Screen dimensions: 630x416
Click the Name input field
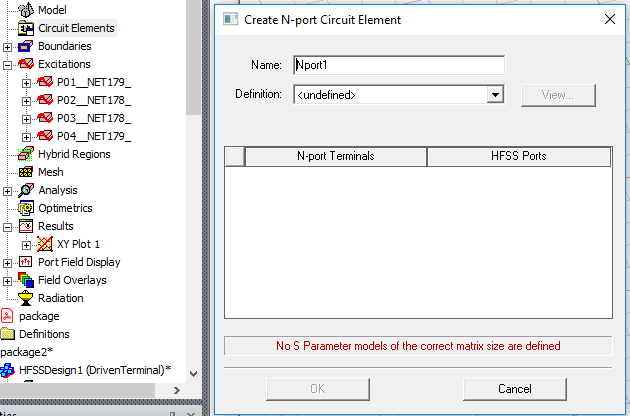[398, 66]
